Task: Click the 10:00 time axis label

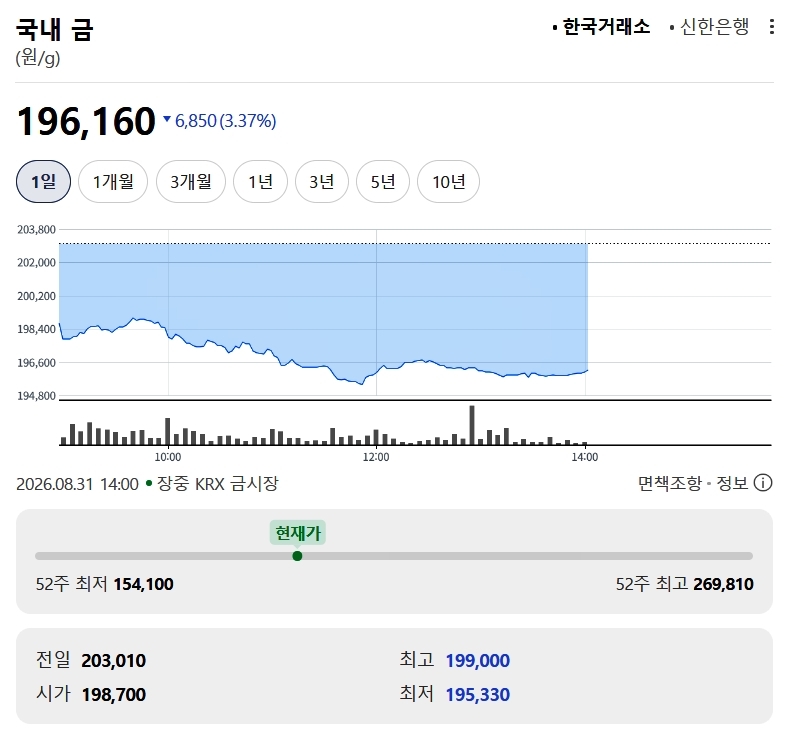Action: point(168,457)
